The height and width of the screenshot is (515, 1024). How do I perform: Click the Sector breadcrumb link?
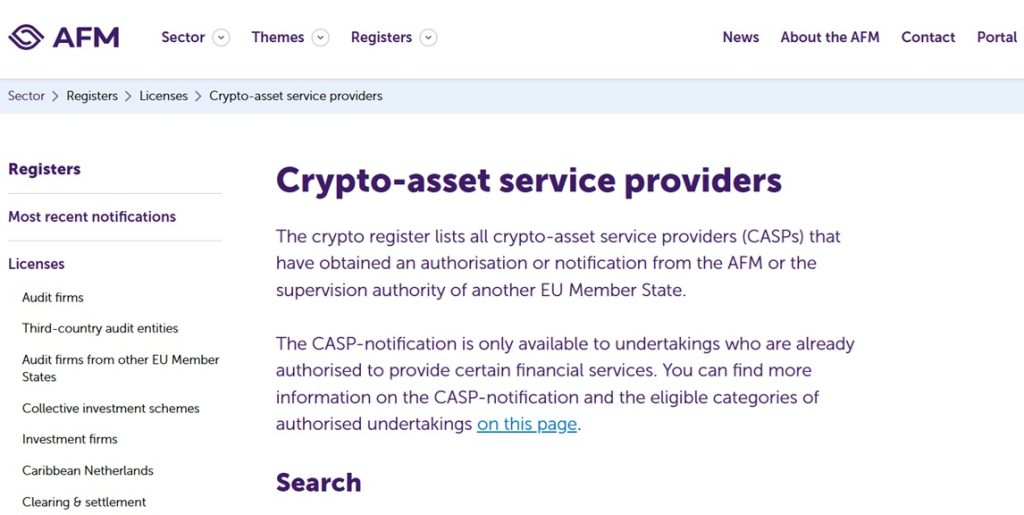pyautogui.click(x=26, y=96)
